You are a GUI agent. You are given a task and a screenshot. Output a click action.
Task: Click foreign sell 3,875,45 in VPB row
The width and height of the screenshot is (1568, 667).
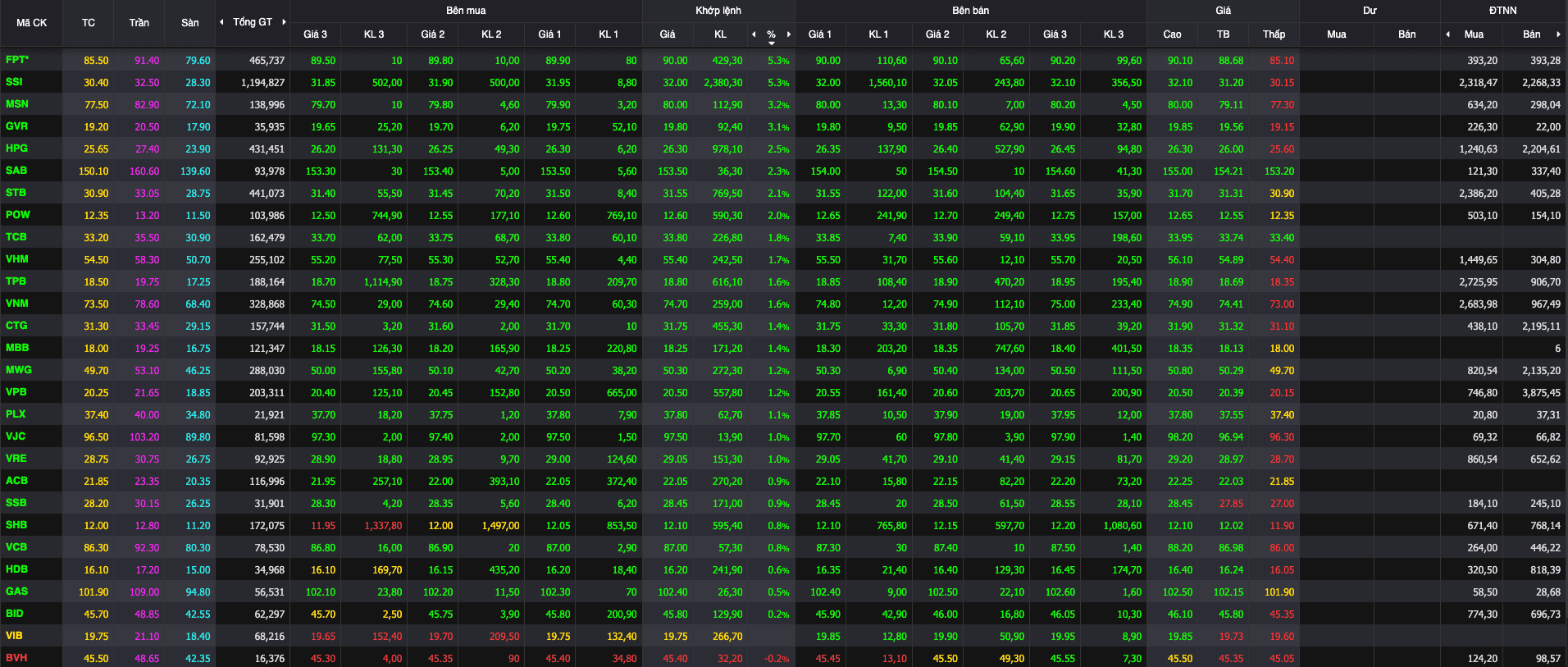click(1541, 393)
